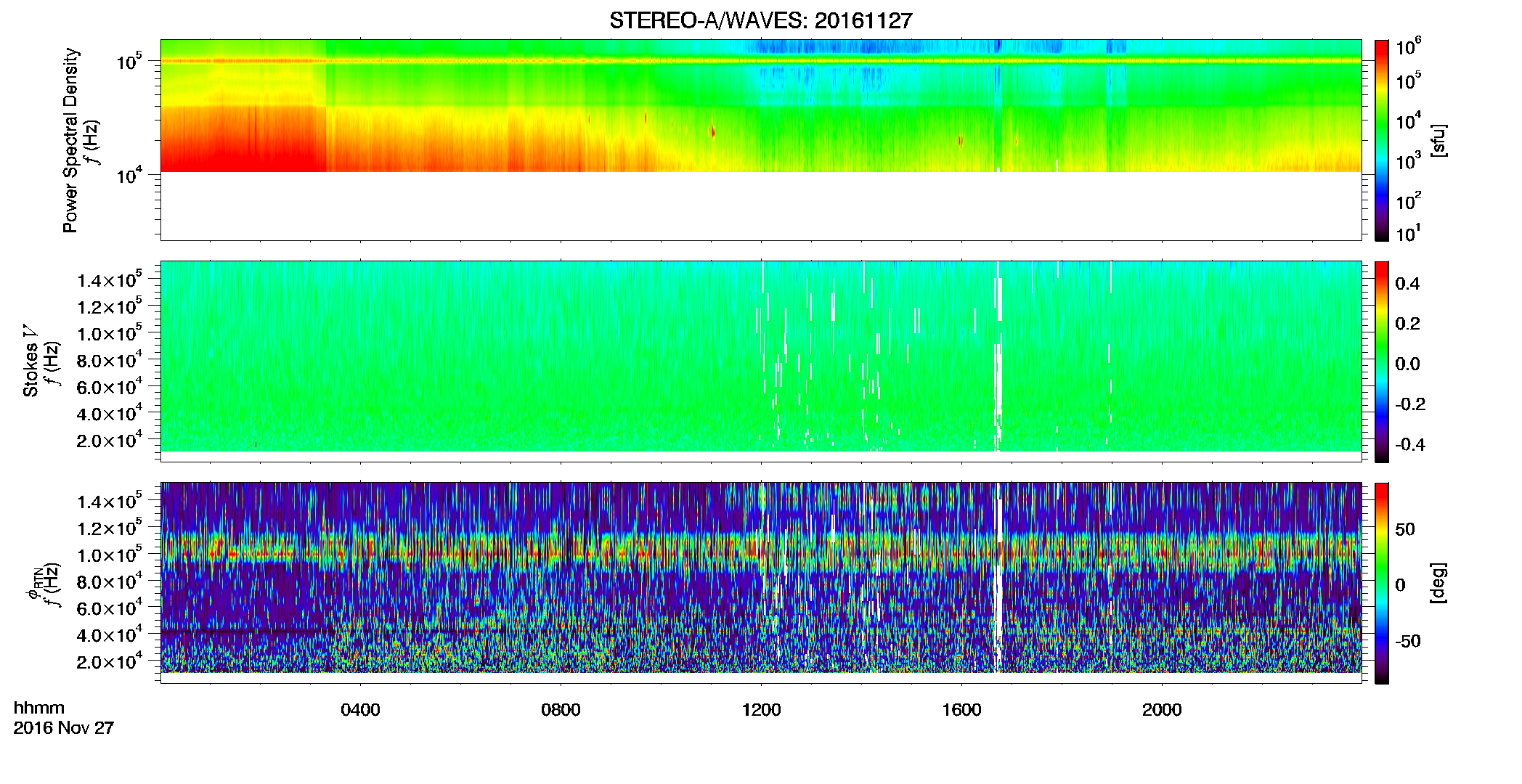Click the hhmm time format label

pos(39,708)
